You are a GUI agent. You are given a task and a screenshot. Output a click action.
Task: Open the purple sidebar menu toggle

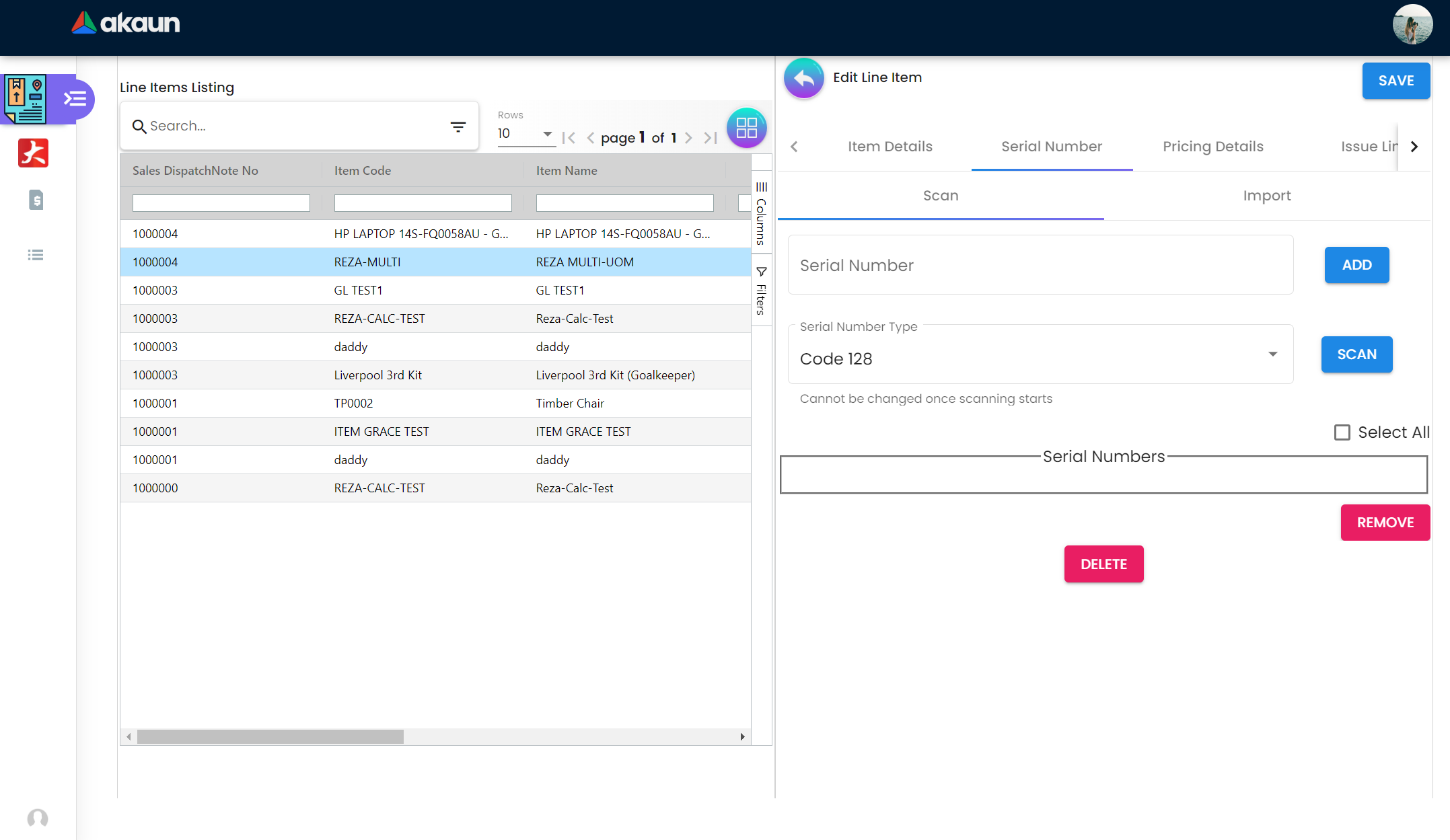coord(75,100)
